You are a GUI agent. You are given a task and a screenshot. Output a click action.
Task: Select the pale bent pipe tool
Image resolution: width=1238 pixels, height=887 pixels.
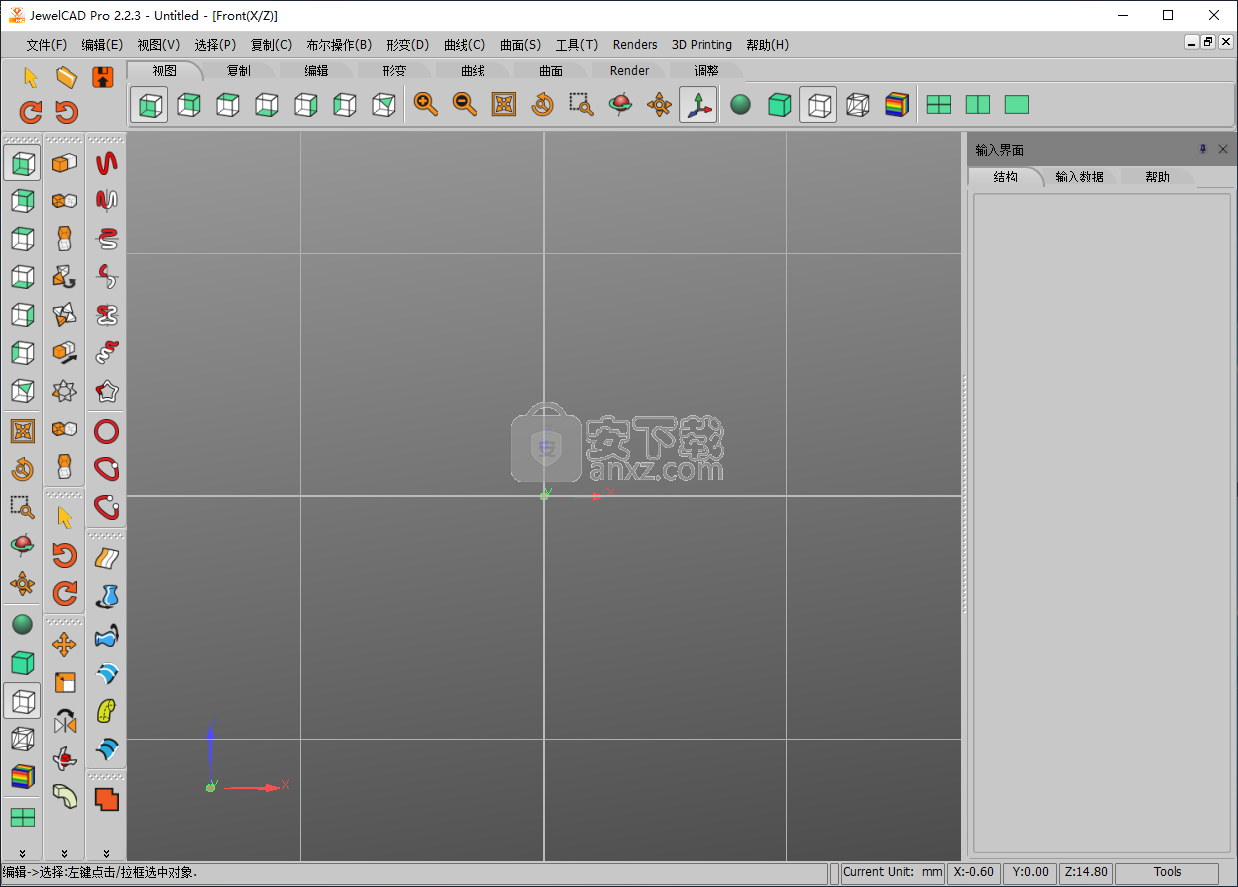coord(65,796)
